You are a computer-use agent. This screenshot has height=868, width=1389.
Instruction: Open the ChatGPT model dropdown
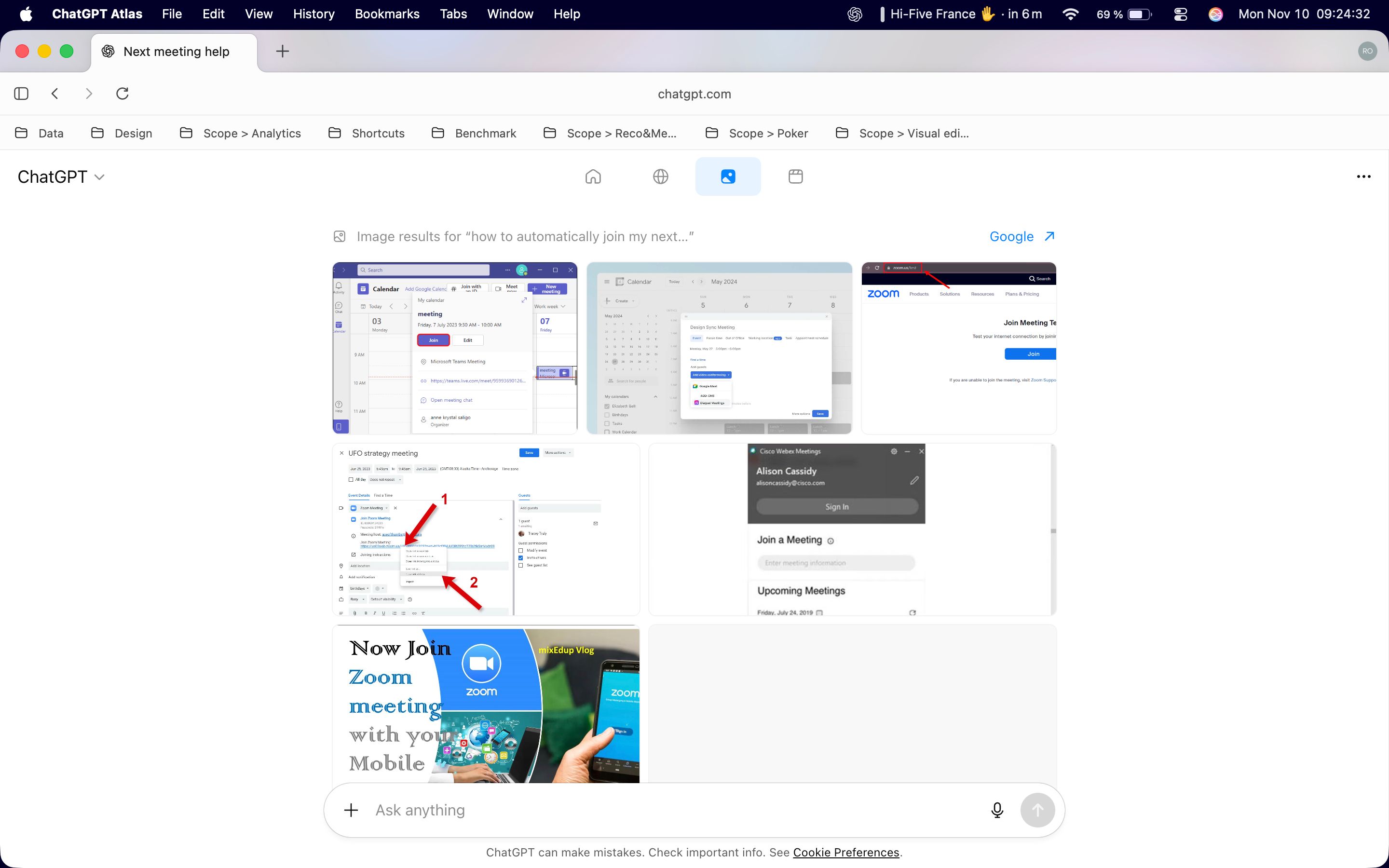coord(61,176)
